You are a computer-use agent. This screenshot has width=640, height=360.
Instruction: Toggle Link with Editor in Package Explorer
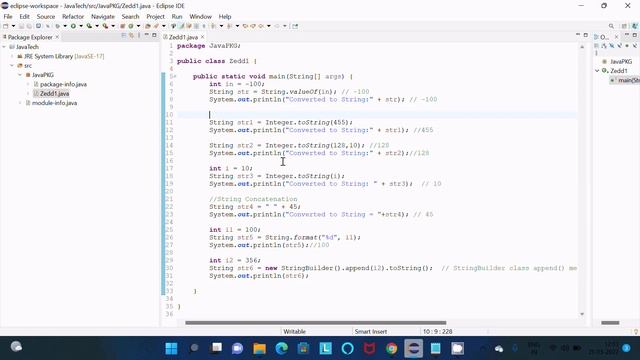131,36
